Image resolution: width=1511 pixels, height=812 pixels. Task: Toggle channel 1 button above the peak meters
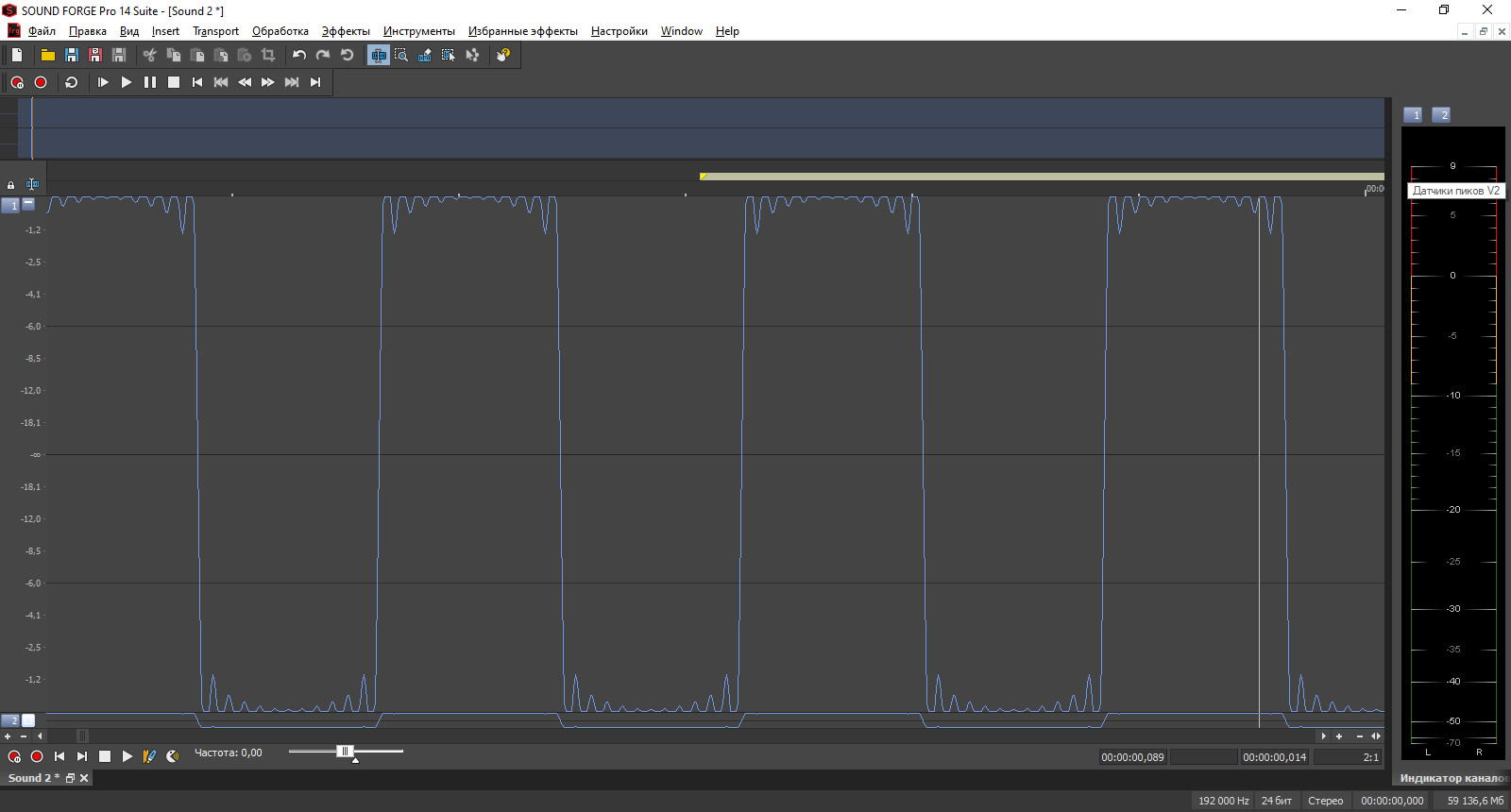(x=1413, y=115)
